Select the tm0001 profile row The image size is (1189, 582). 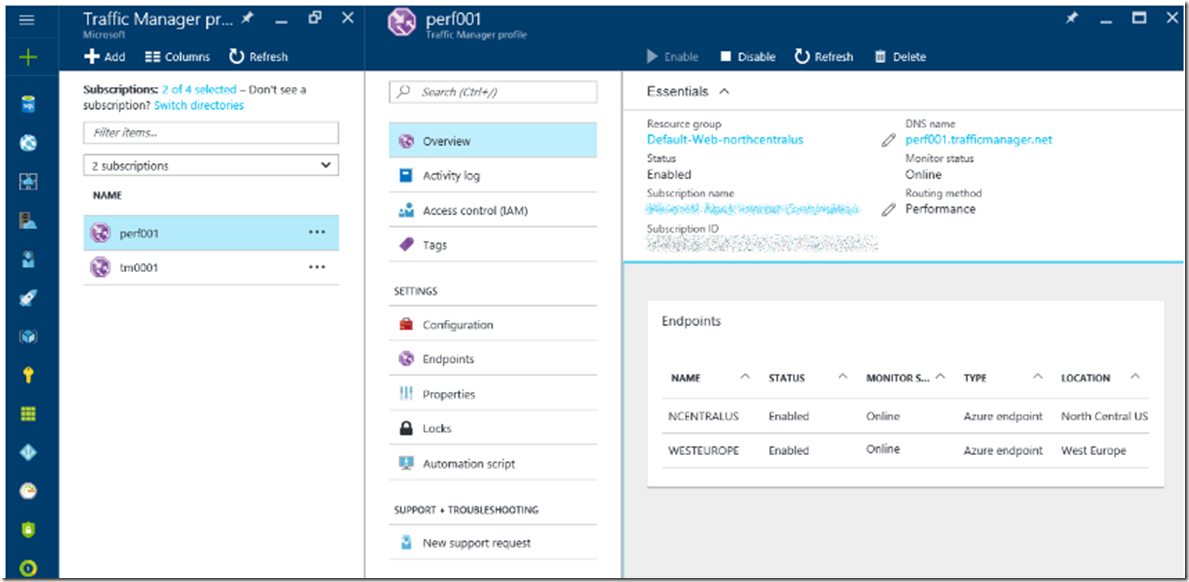pos(211,268)
